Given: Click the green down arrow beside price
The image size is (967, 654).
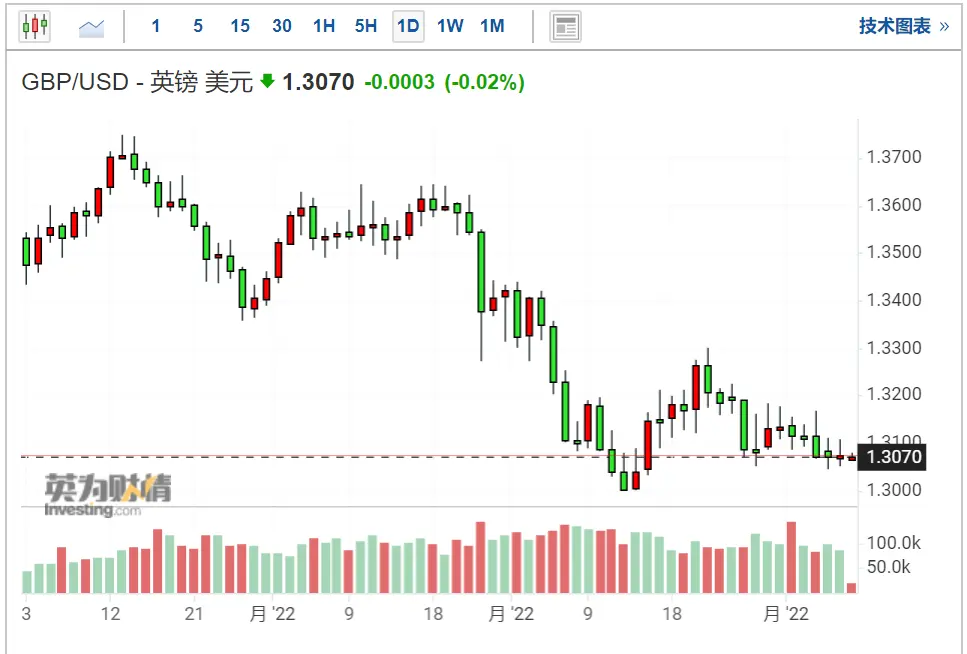Looking at the screenshot, I should click(267, 82).
